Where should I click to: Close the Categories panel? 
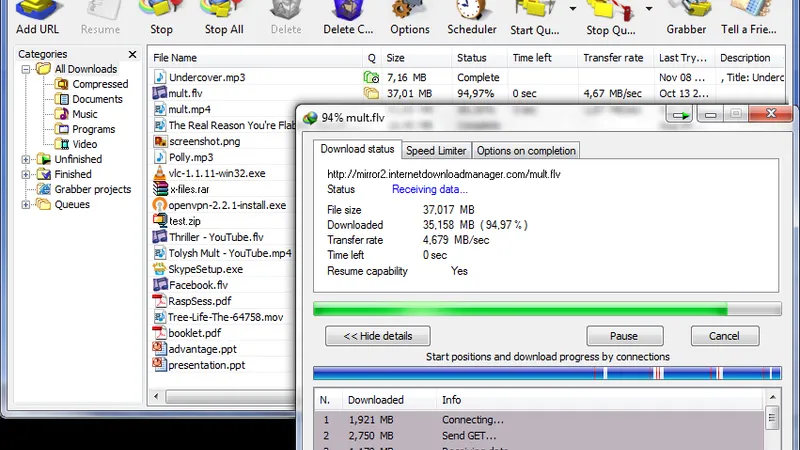tap(133, 54)
